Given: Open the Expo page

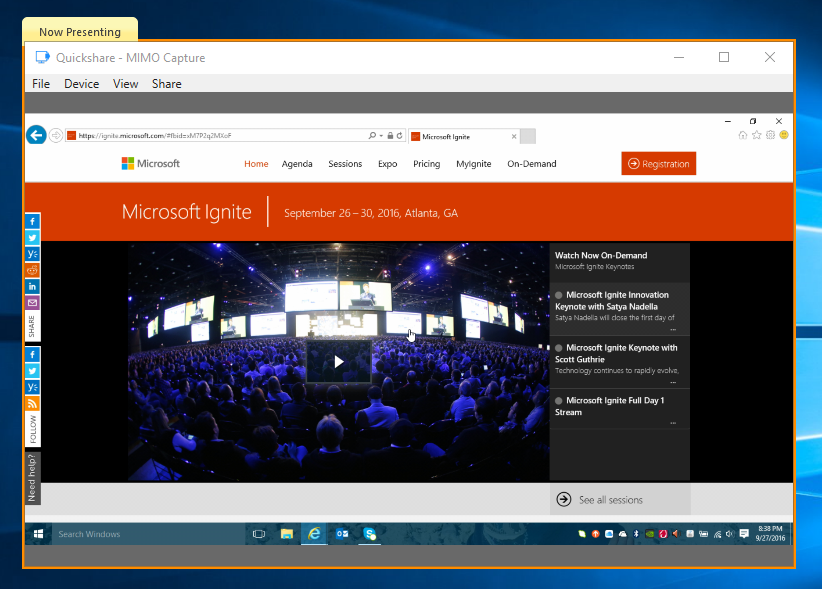Looking at the screenshot, I should pos(387,164).
